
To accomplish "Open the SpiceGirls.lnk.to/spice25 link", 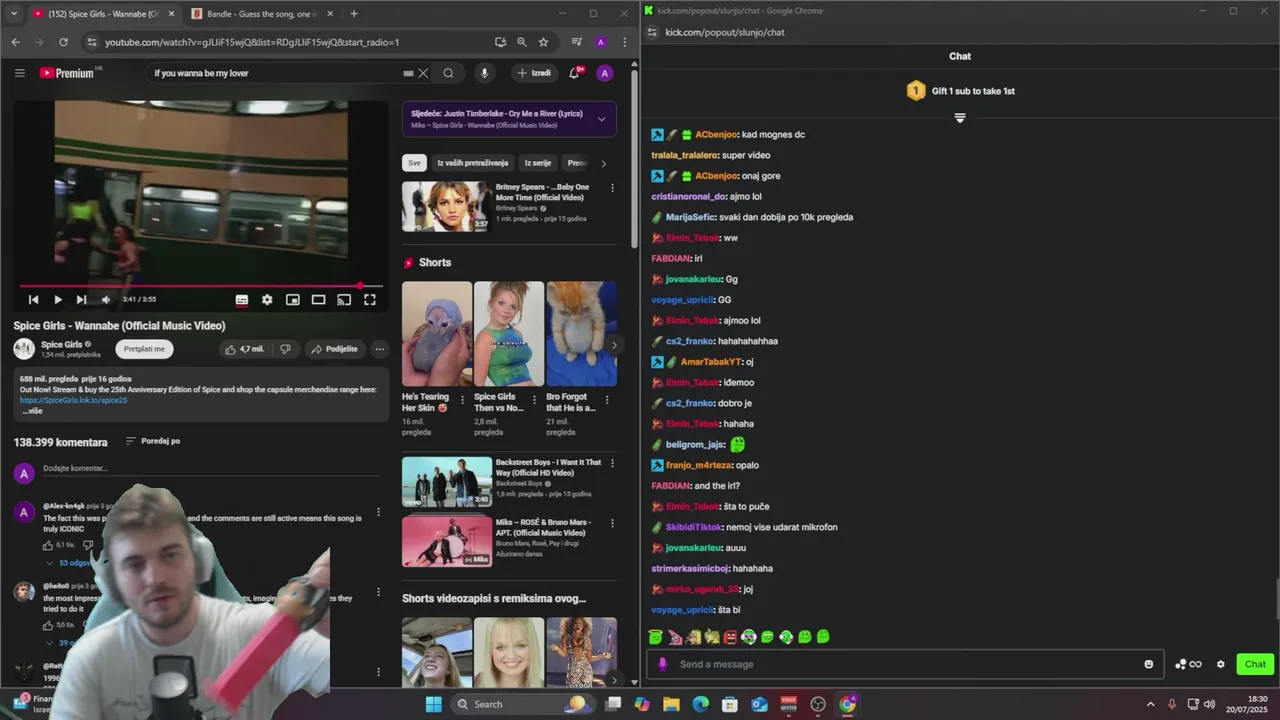I will coord(73,400).
